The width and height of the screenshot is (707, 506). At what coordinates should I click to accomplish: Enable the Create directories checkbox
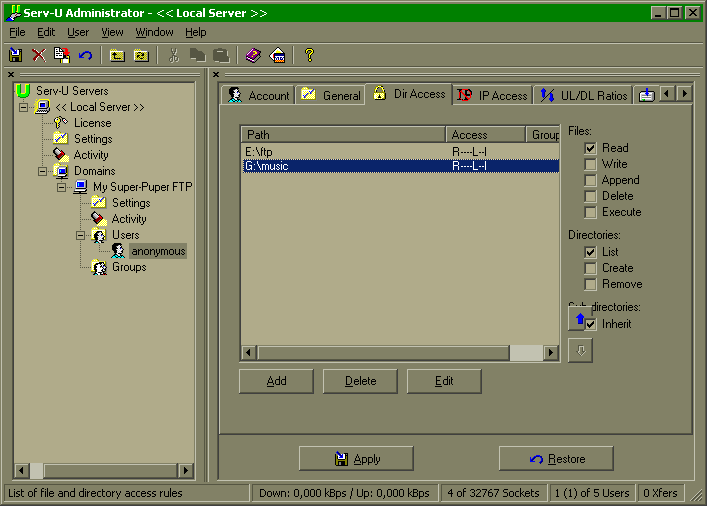coord(590,268)
